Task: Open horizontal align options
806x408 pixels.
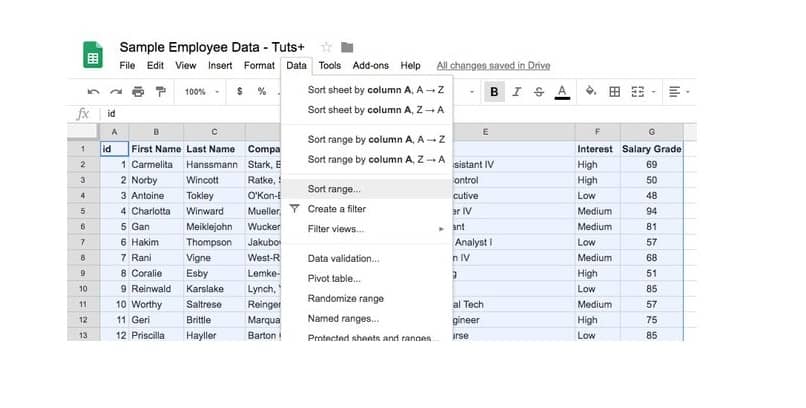Action: click(674, 92)
